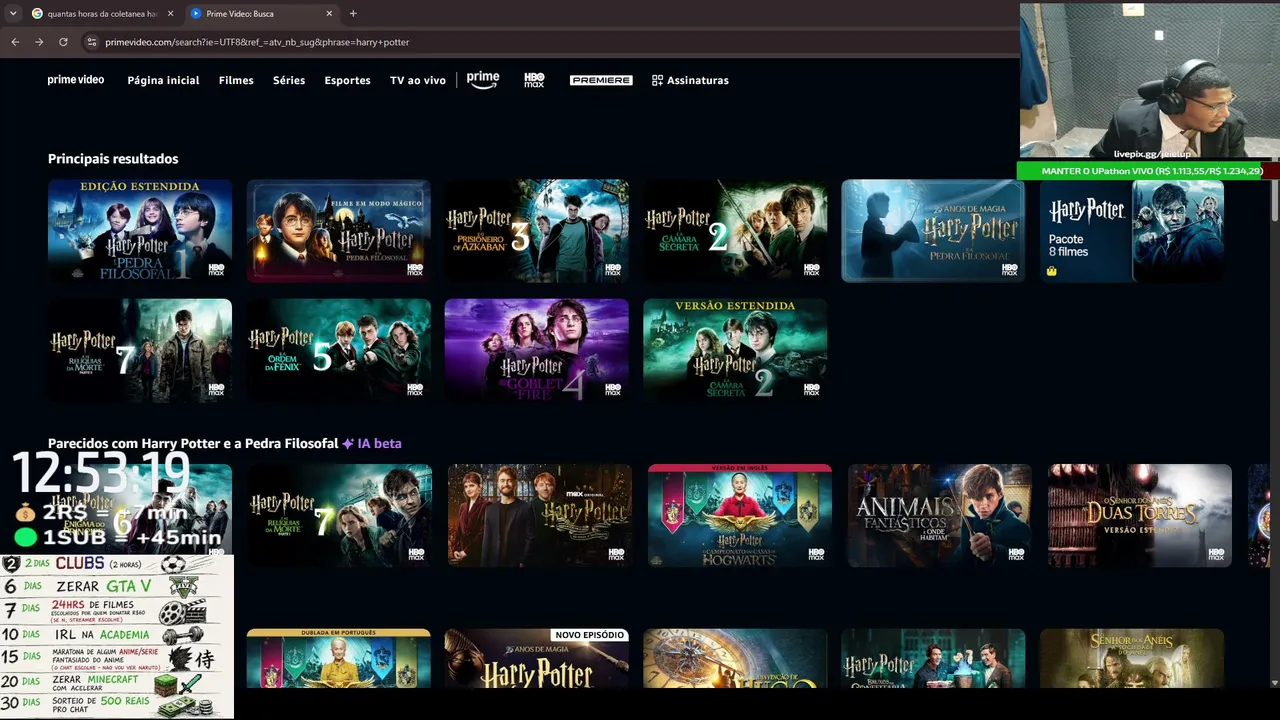
Task: Select O Senhor dos Anéis: Duas Torres
Action: (1140, 516)
